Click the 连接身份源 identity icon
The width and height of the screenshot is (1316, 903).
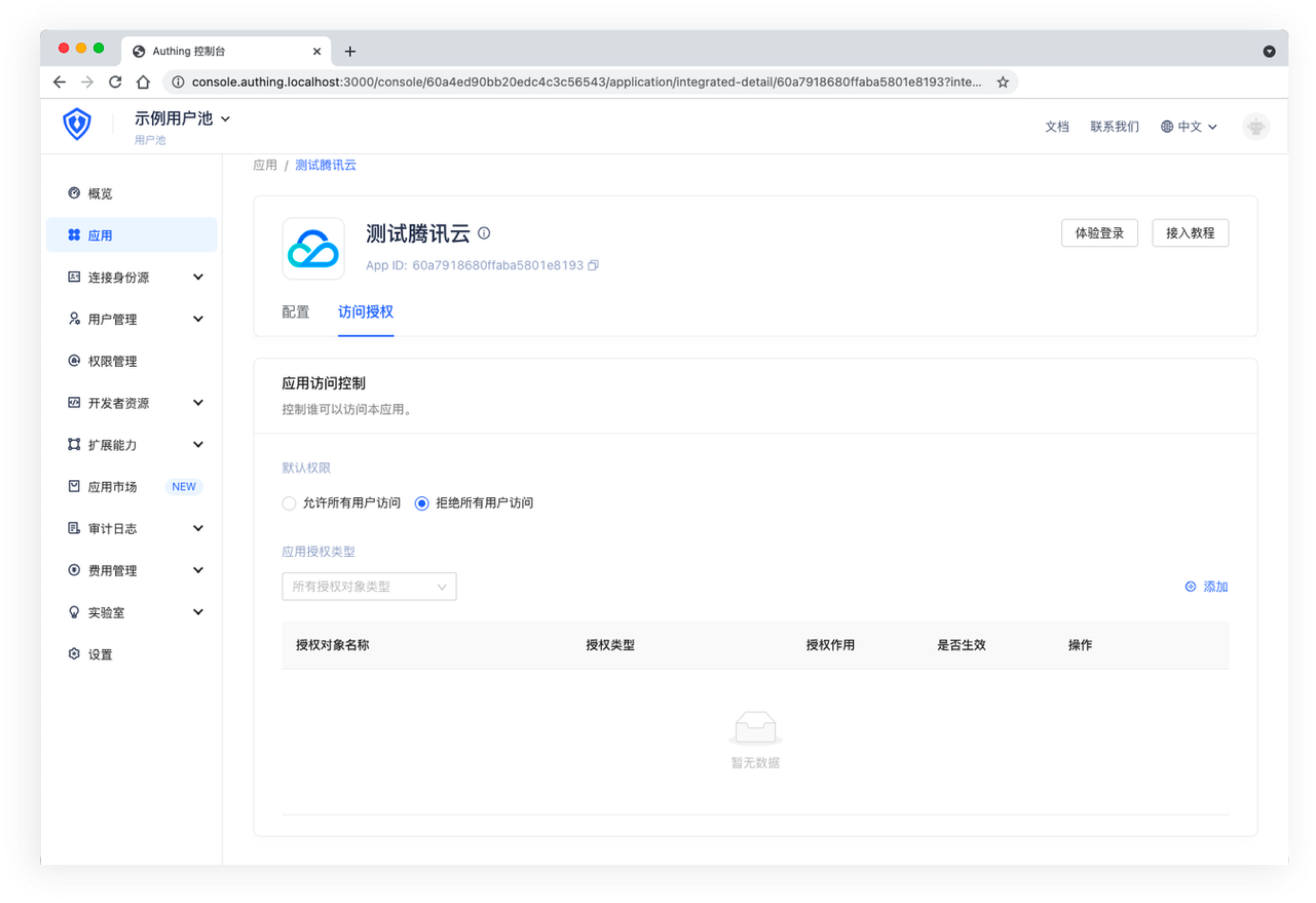click(x=74, y=277)
